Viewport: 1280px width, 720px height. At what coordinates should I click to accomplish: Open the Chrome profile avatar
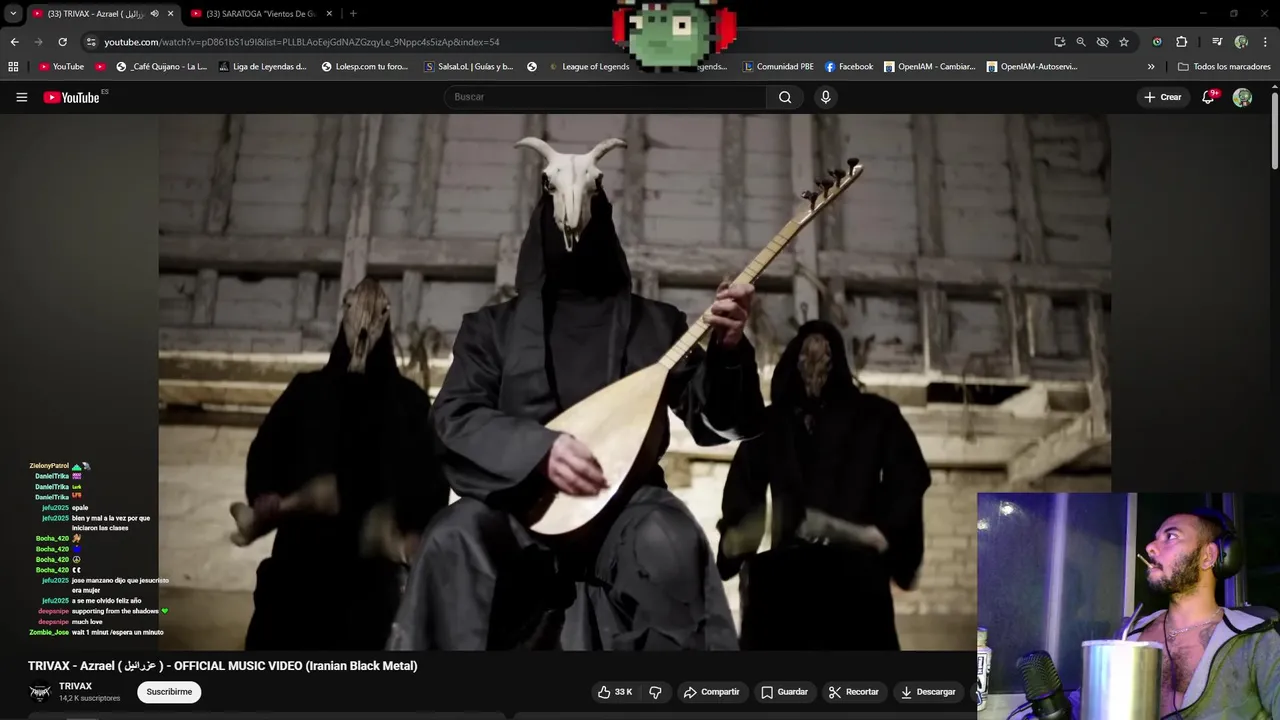[x=1241, y=42]
